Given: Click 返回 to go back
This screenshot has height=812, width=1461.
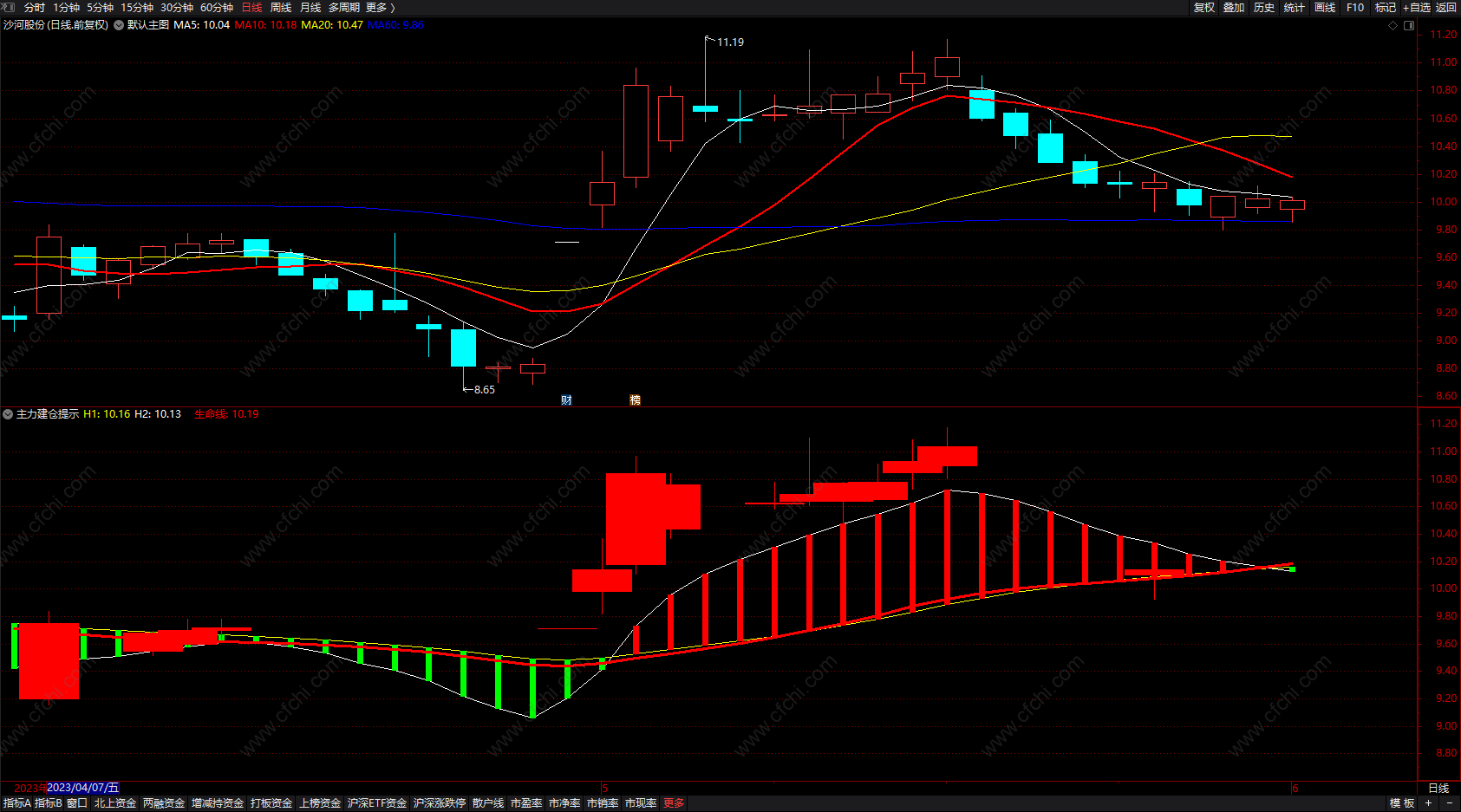Looking at the screenshot, I should click(1446, 7).
